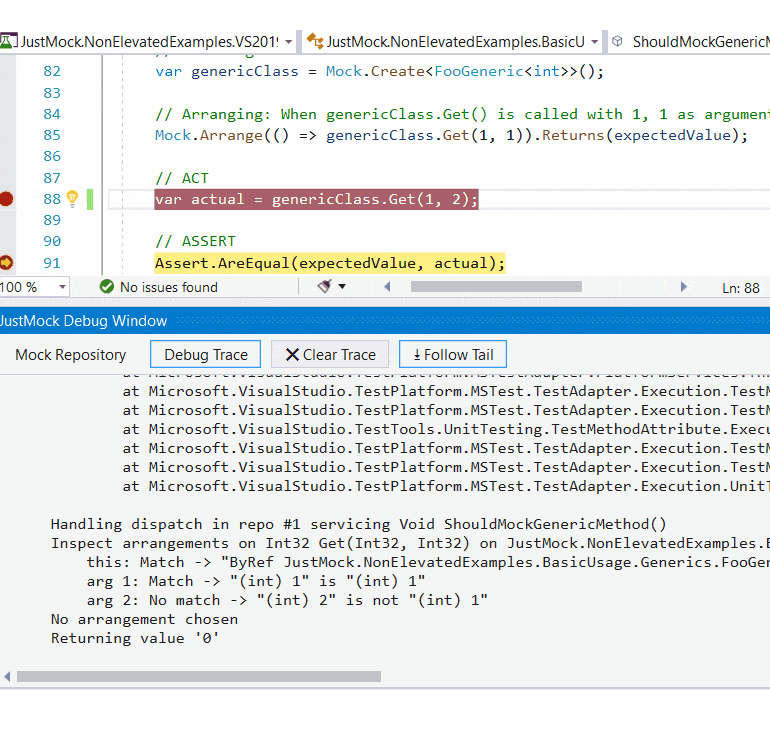Click line number 82 in the gutter

point(52,71)
